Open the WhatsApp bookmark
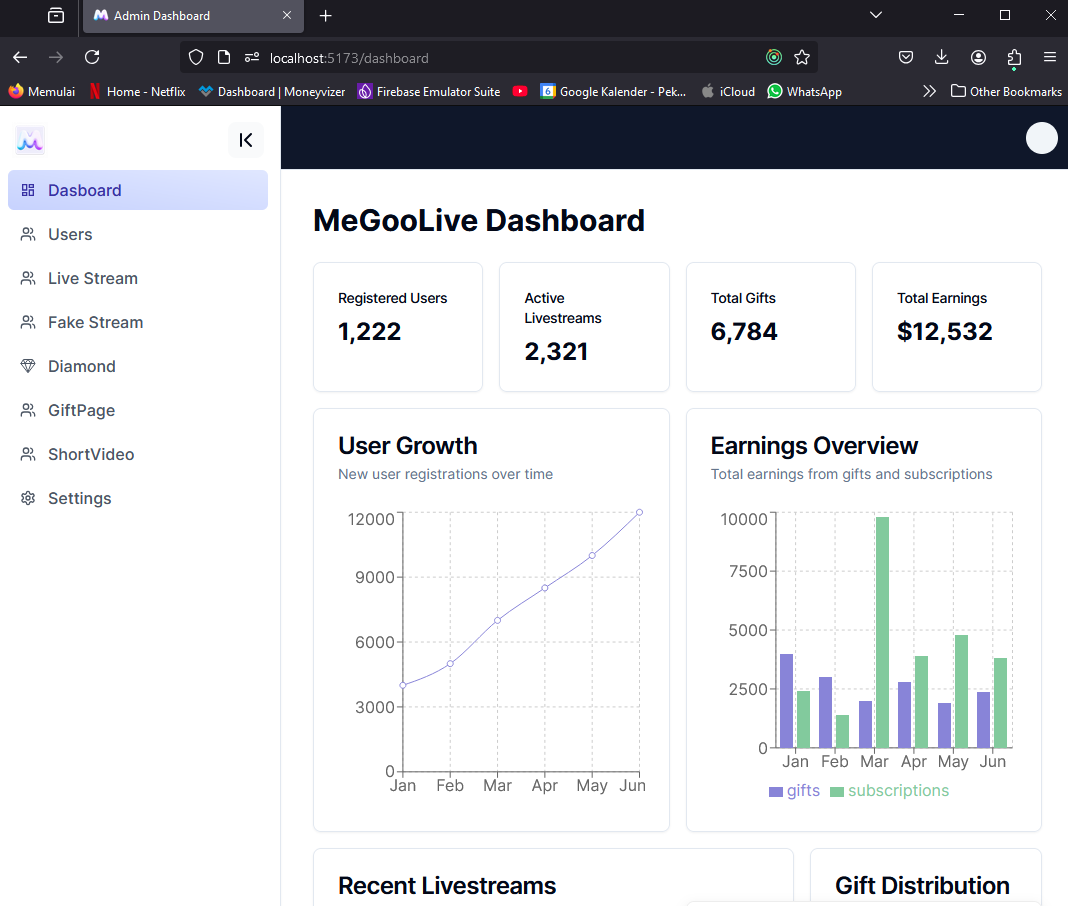 [804, 91]
